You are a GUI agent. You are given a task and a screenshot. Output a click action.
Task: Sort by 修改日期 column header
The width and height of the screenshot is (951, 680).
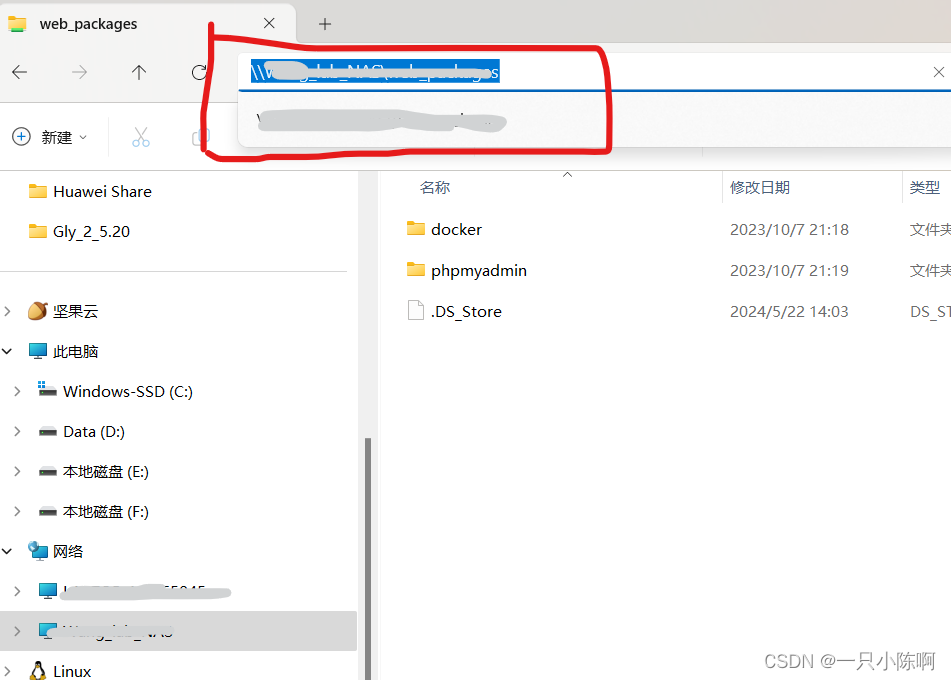click(759, 187)
